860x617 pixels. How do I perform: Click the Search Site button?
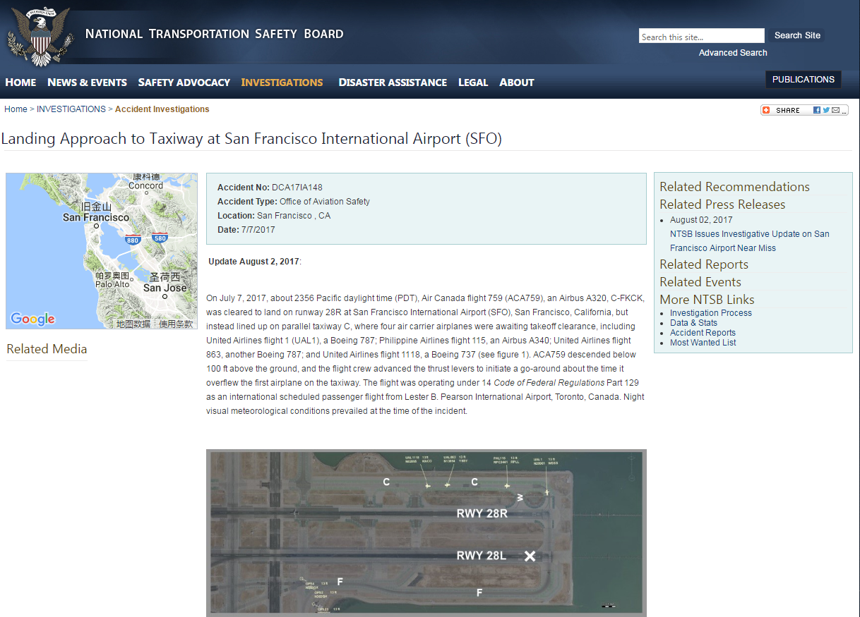pyautogui.click(x=797, y=36)
